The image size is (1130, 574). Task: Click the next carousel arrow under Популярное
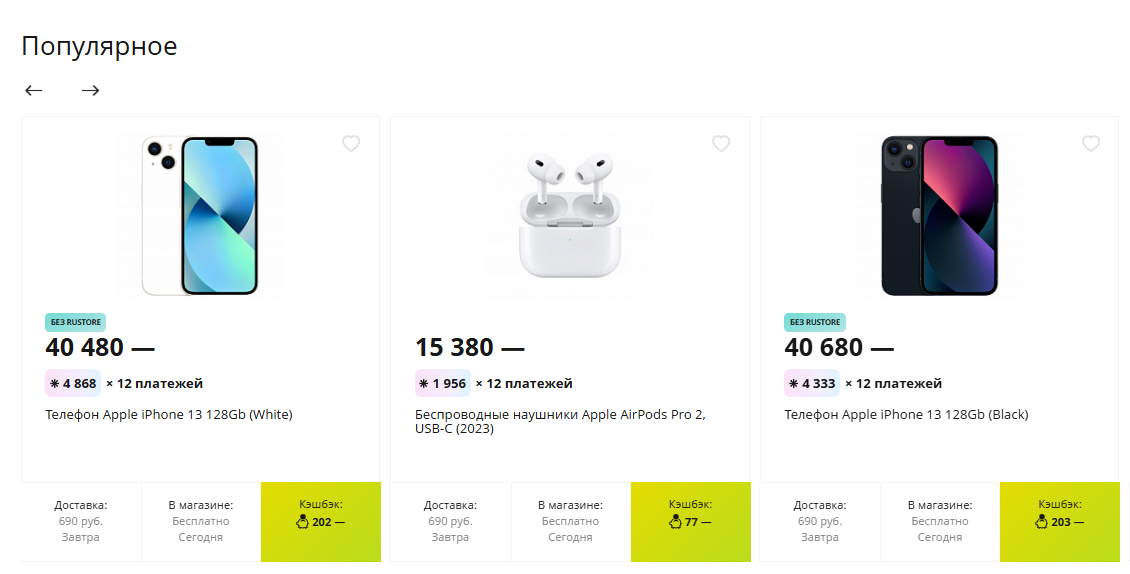(91, 91)
